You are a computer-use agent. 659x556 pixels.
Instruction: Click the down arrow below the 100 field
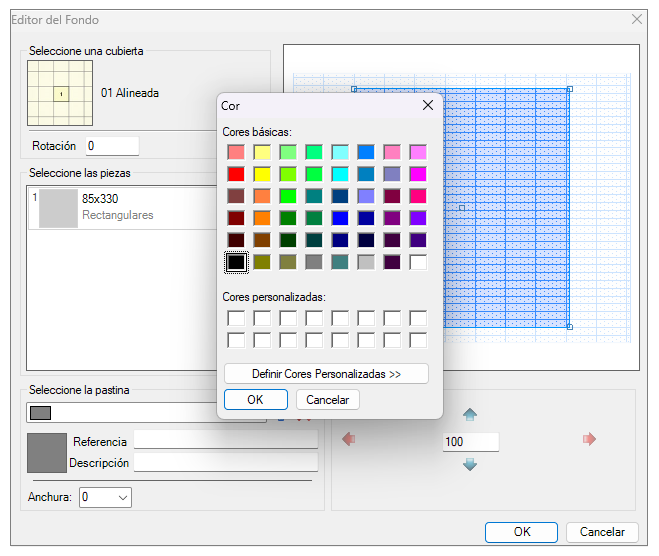pyautogui.click(x=469, y=464)
